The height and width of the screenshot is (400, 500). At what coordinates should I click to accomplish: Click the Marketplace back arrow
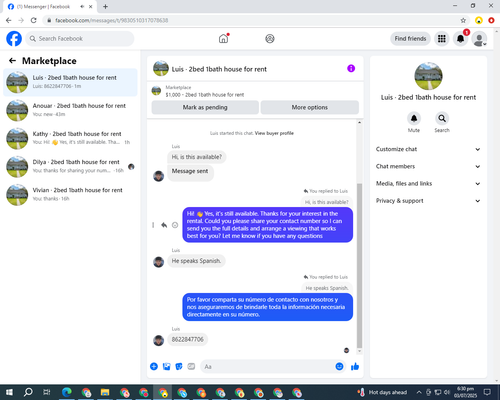point(12,61)
